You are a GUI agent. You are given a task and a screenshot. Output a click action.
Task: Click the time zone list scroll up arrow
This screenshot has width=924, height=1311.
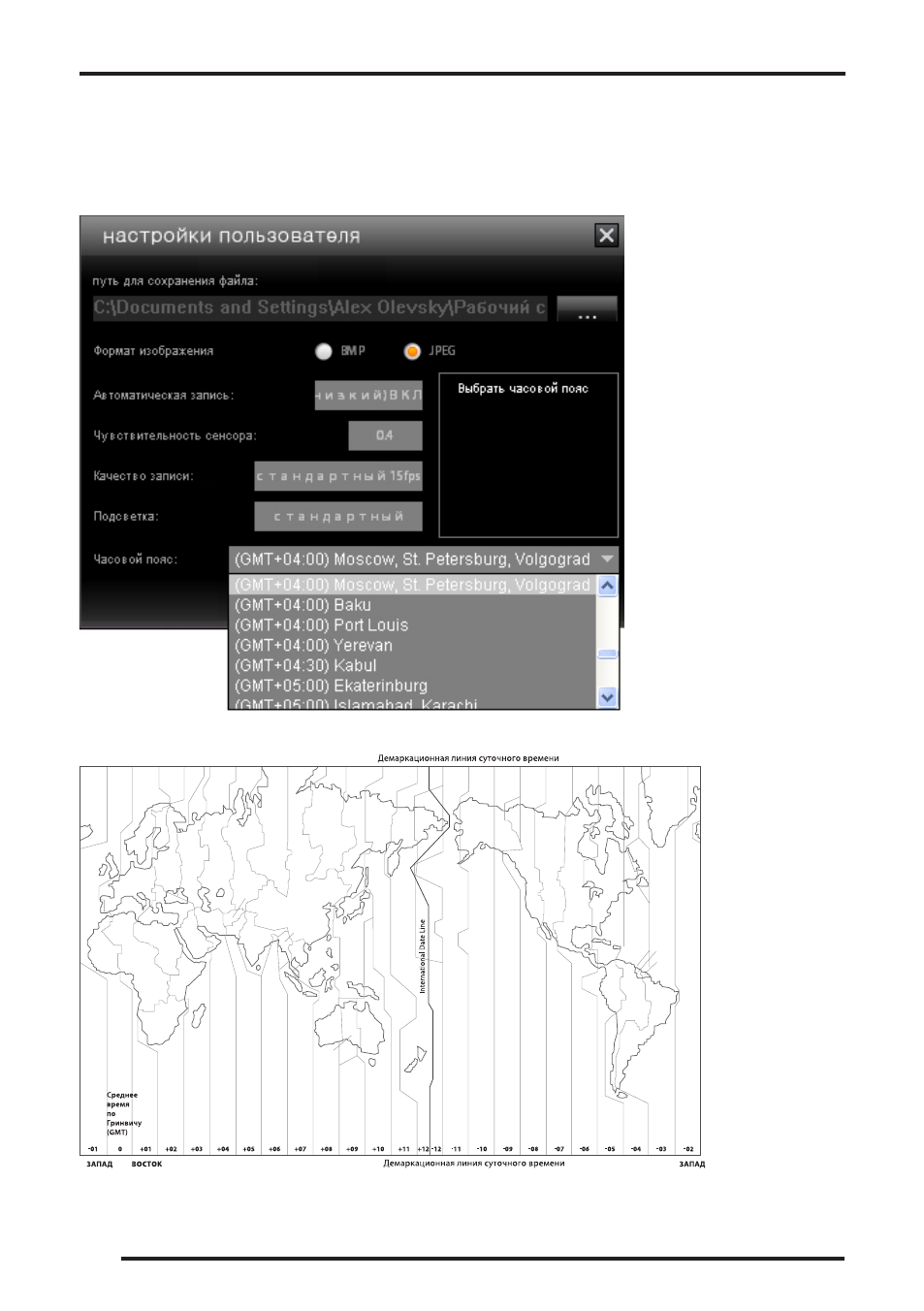608,586
